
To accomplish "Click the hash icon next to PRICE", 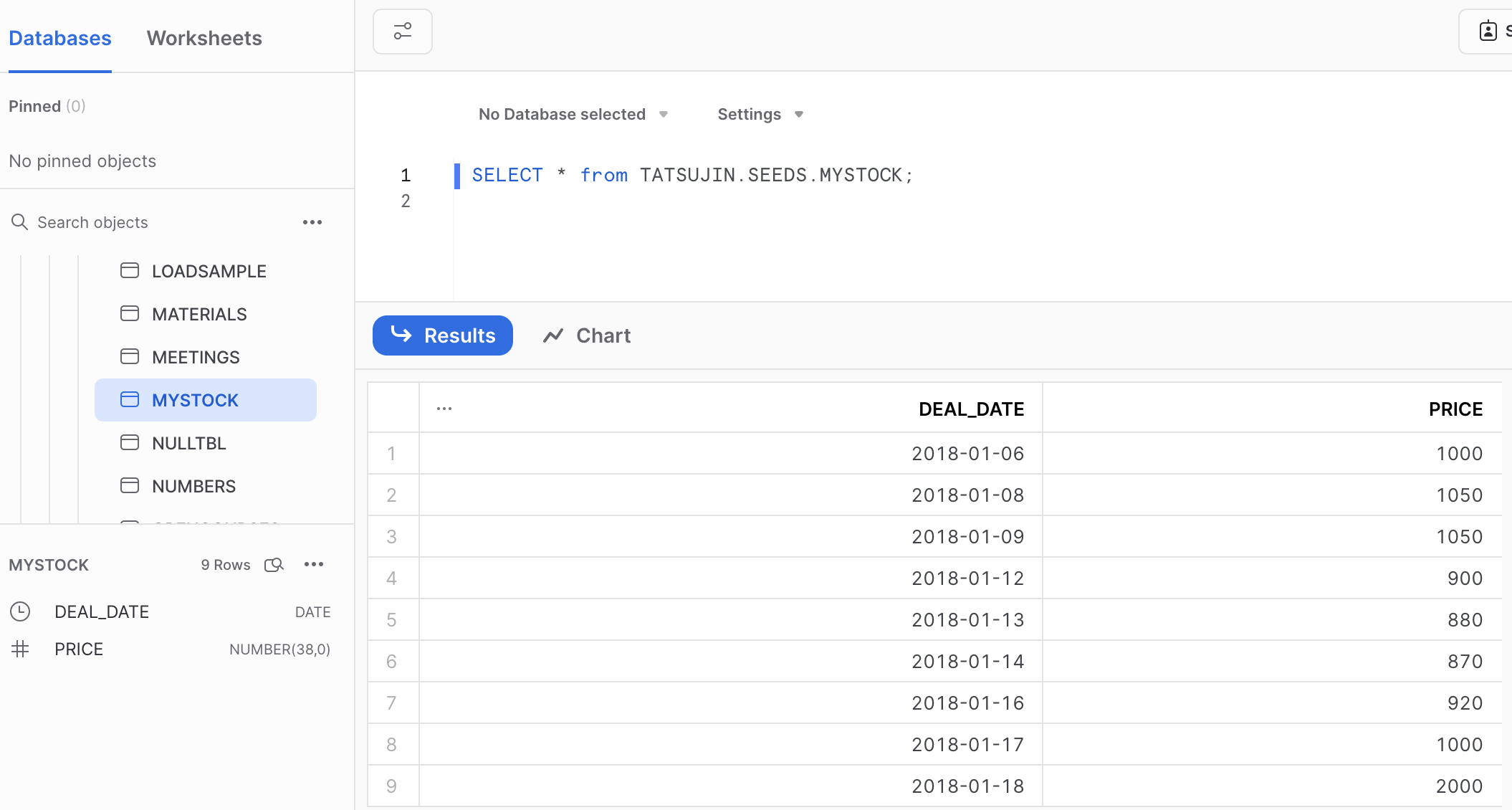I will point(20,649).
